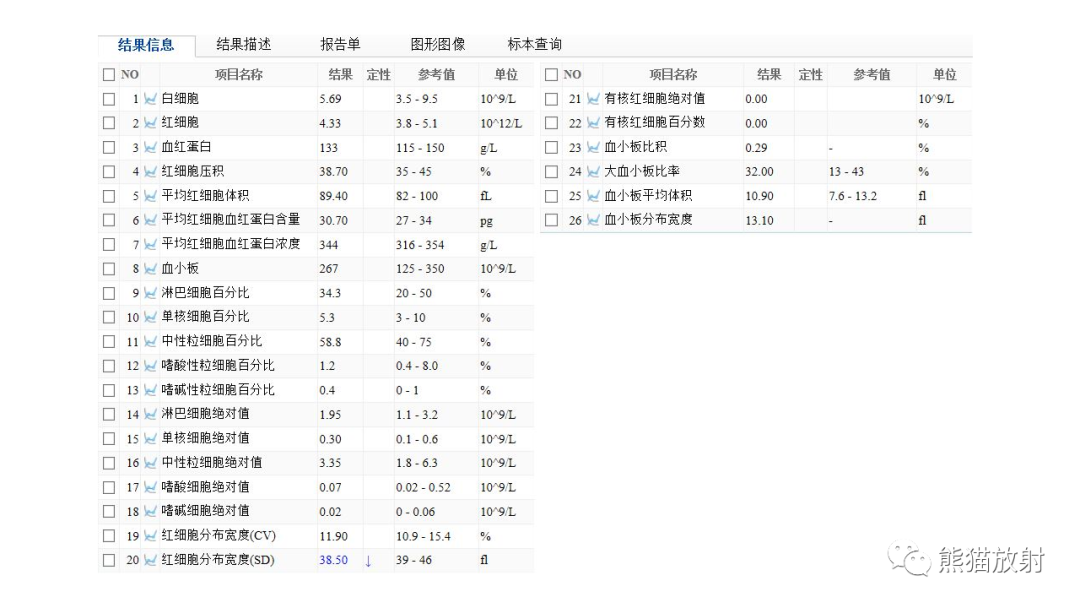Viewport: 1080px width, 608px height.
Task: Open trend chart icon for 嗜碱性粒细胞百分比
Action: pyautogui.click(x=150, y=390)
